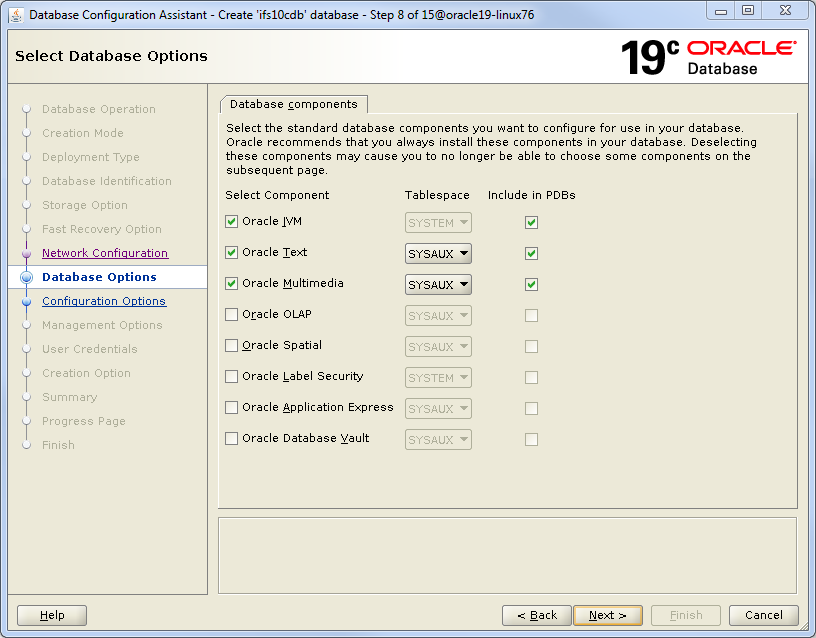Uncheck the Oracle JVM component checkbox
Image resolution: width=816 pixels, height=638 pixels.
pos(232,222)
